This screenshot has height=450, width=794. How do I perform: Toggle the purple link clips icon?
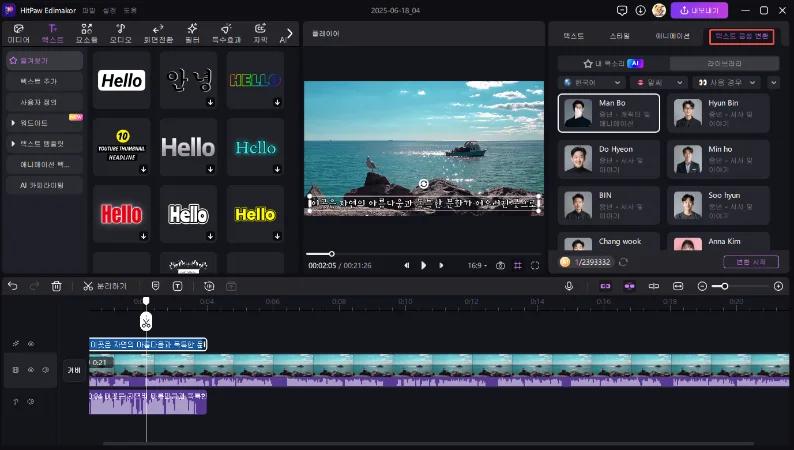pyautogui.click(x=605, y=286)
